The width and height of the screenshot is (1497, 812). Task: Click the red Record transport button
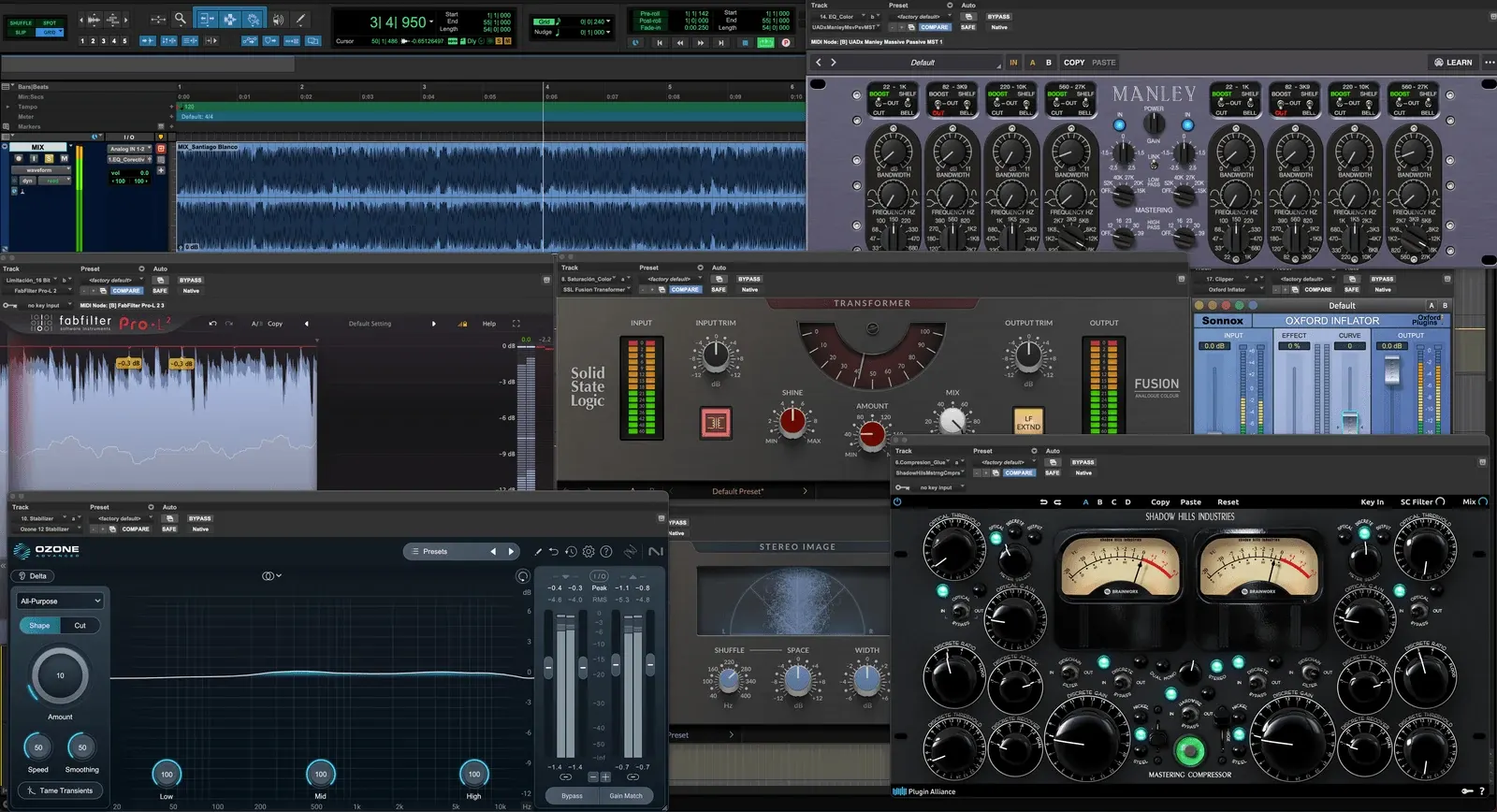pyautogui.click(x=786, y=42)
